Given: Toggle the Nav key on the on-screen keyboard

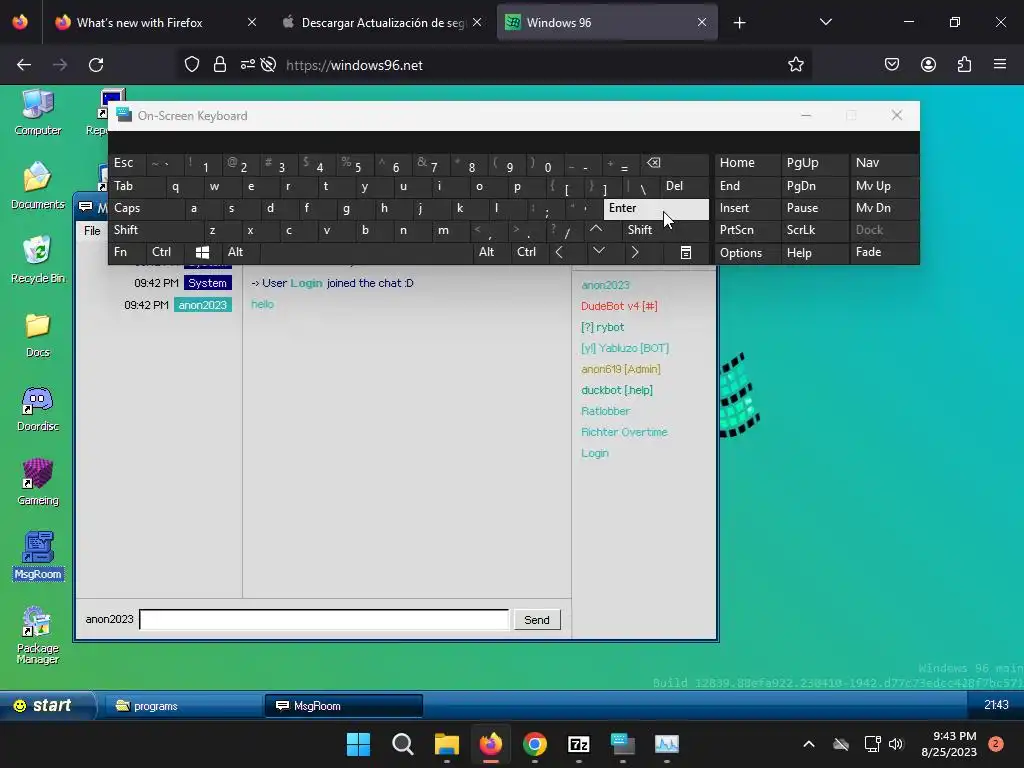Looking at the screenshot, I should coord(884,163).
